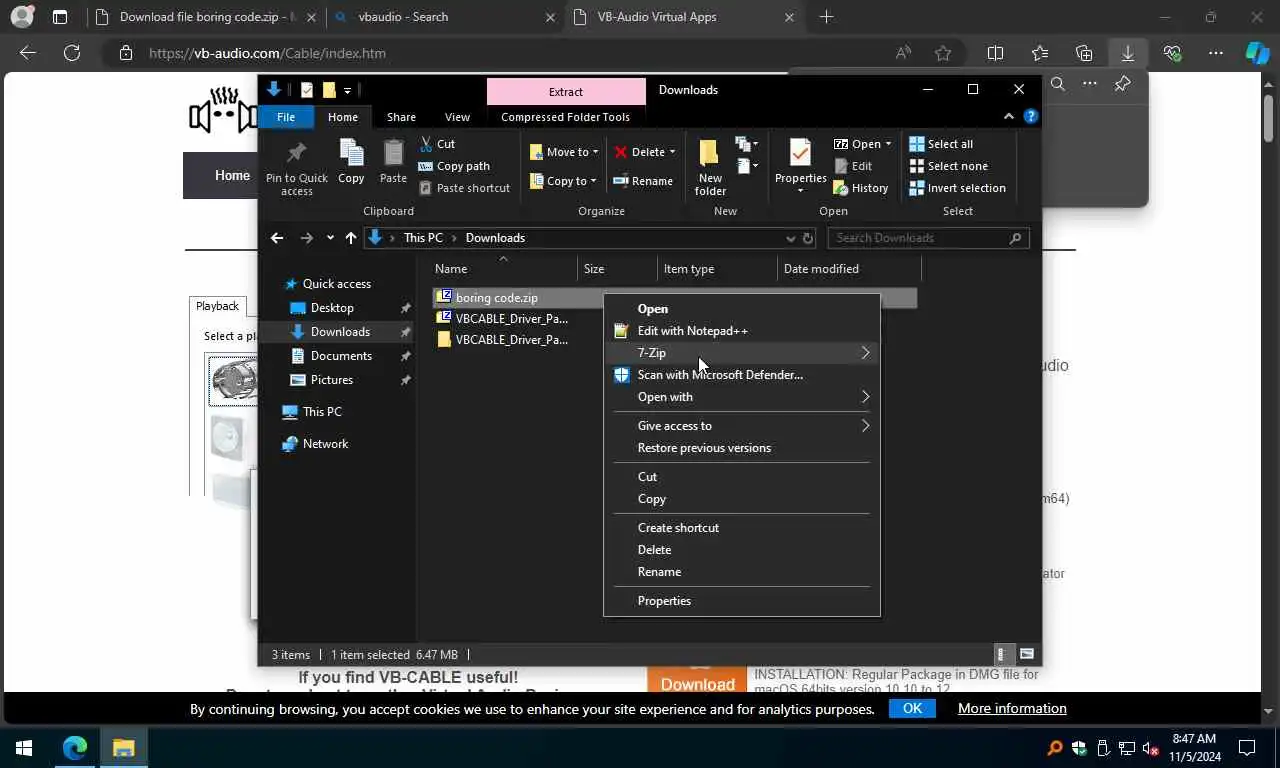1280x768 pixels.
Task: Click More information link
Action: [x=1012, y=708]
